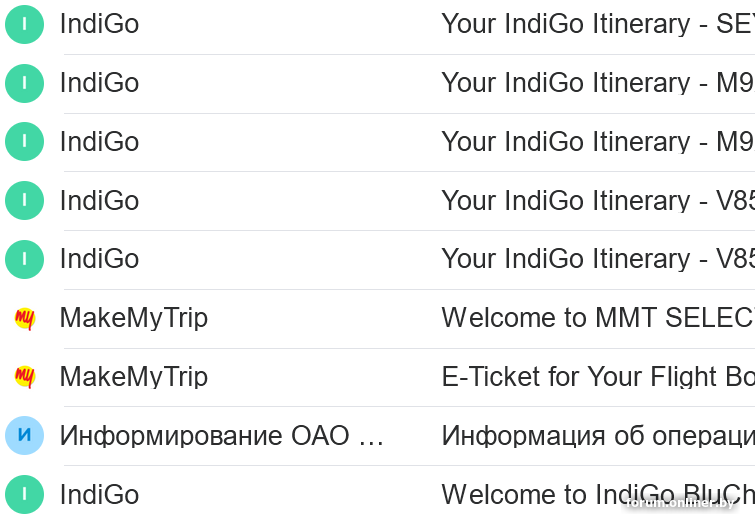Click avatar of the lower M9 itinerary email
The image size is (755, 524).
tap(24, 142)
